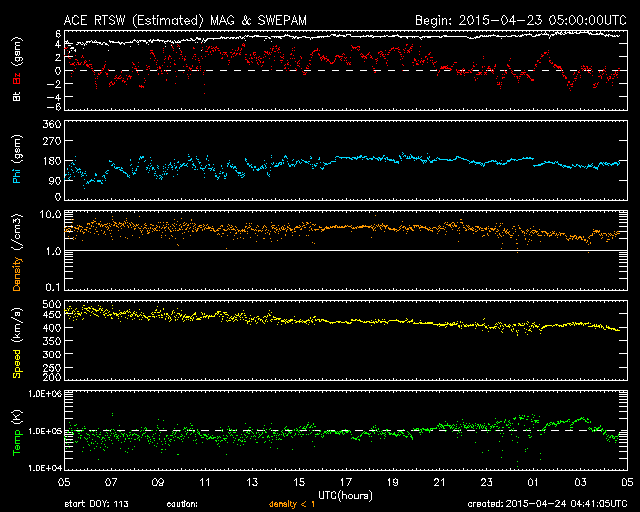Click the 17 hour tick label
The width and height of the screenshot is (640, 512).
click(x=344, y=481)
